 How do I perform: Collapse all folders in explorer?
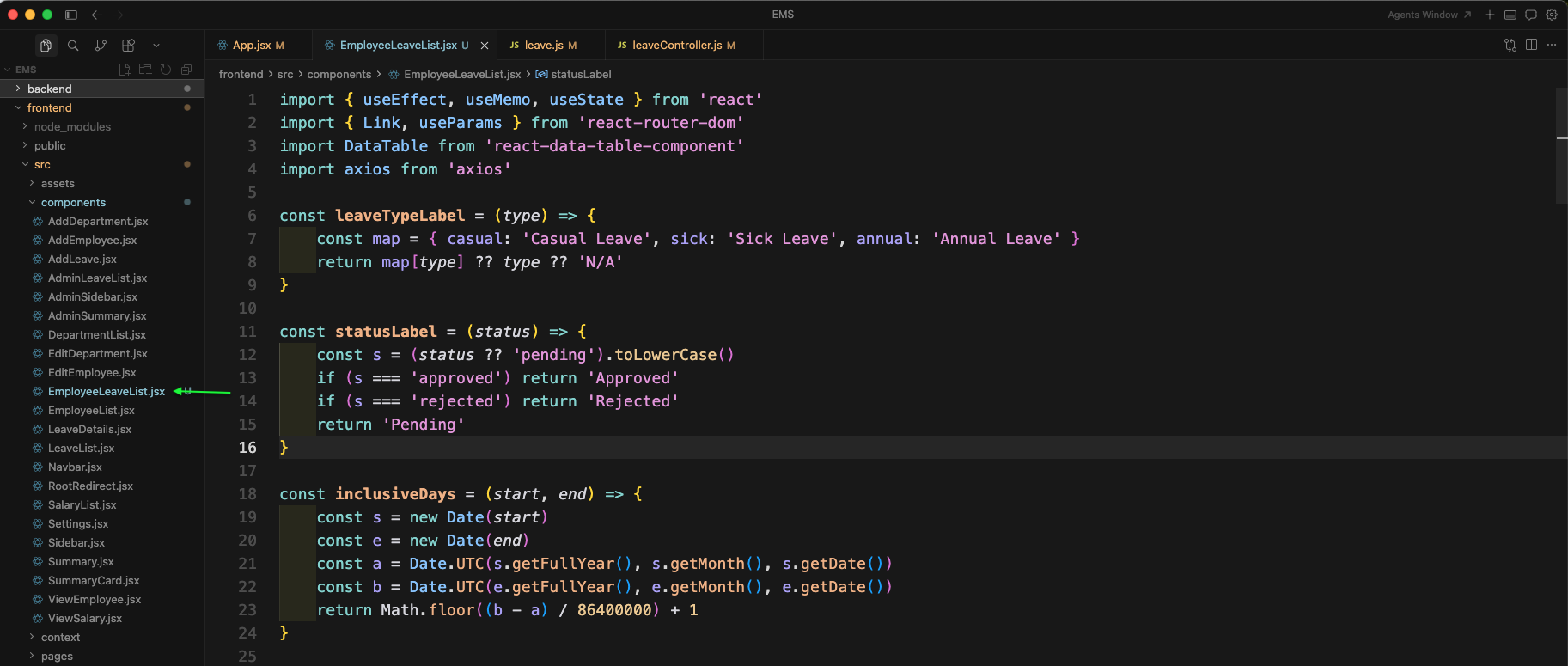tap(186, 70)
